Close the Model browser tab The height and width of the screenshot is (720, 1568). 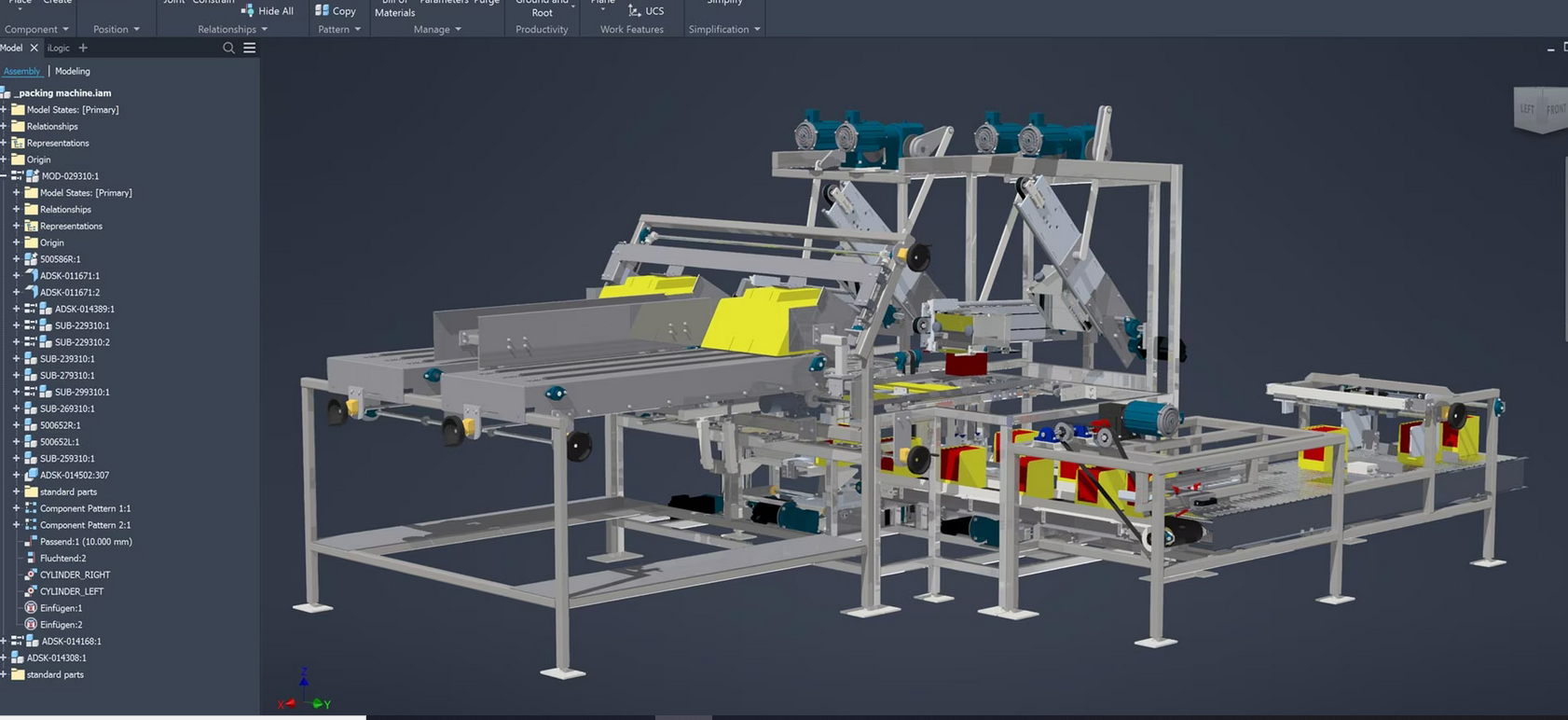click(34, 48)
